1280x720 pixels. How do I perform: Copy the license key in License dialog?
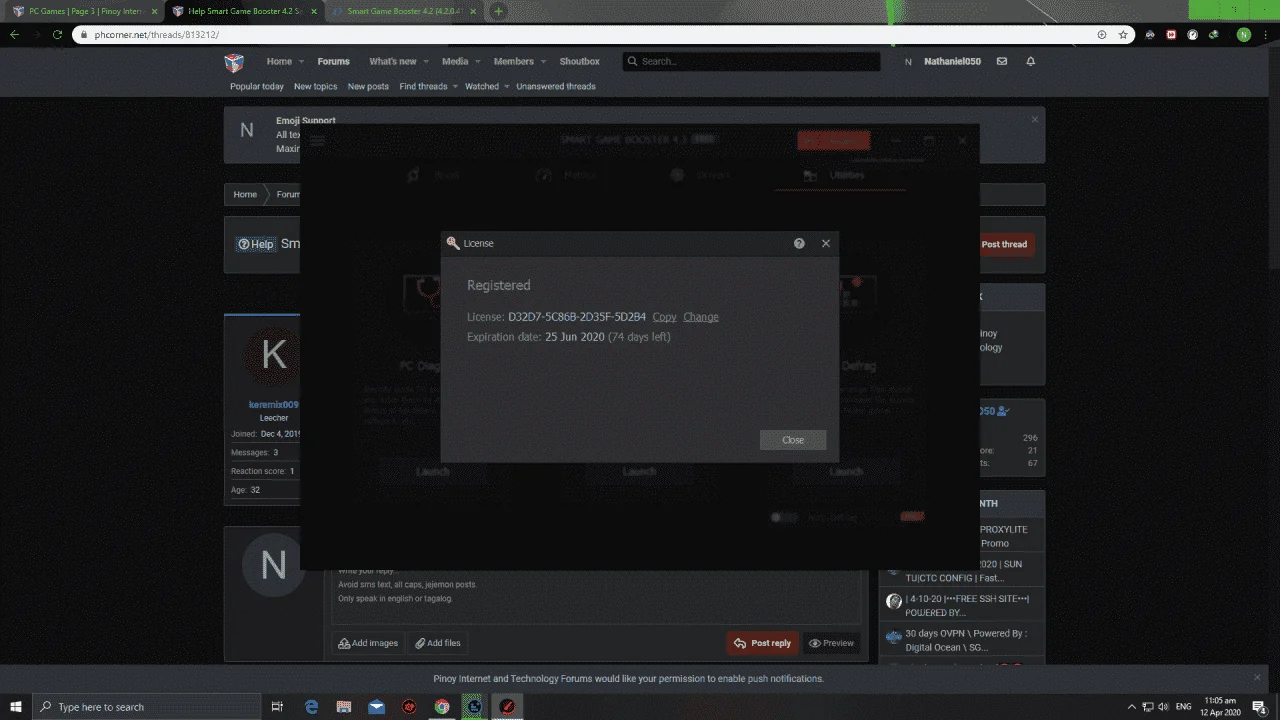[664, 317]
